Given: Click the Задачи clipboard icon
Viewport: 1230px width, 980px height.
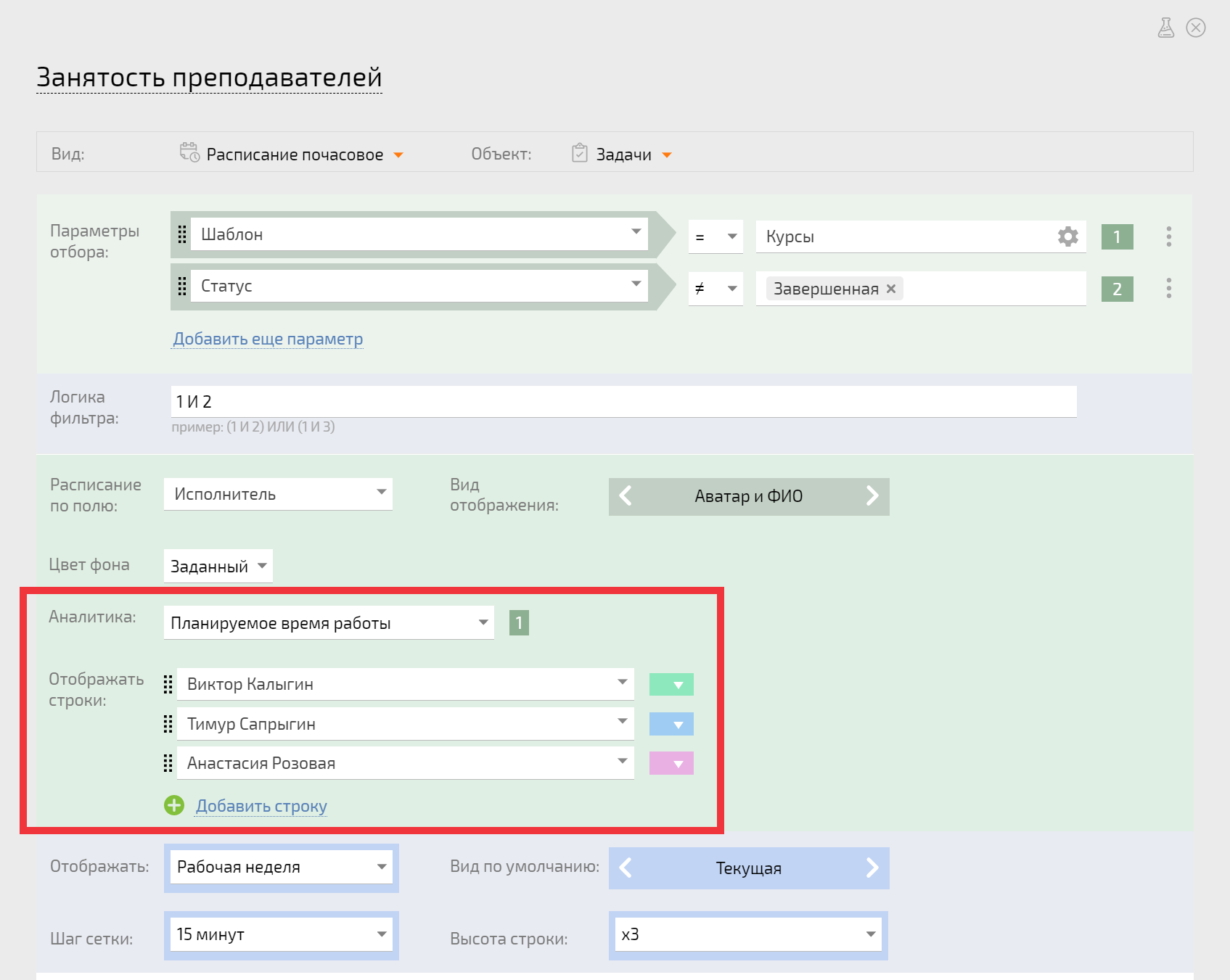Looking at the screenshot, I should pyautogui.click(x=579, y=153).
